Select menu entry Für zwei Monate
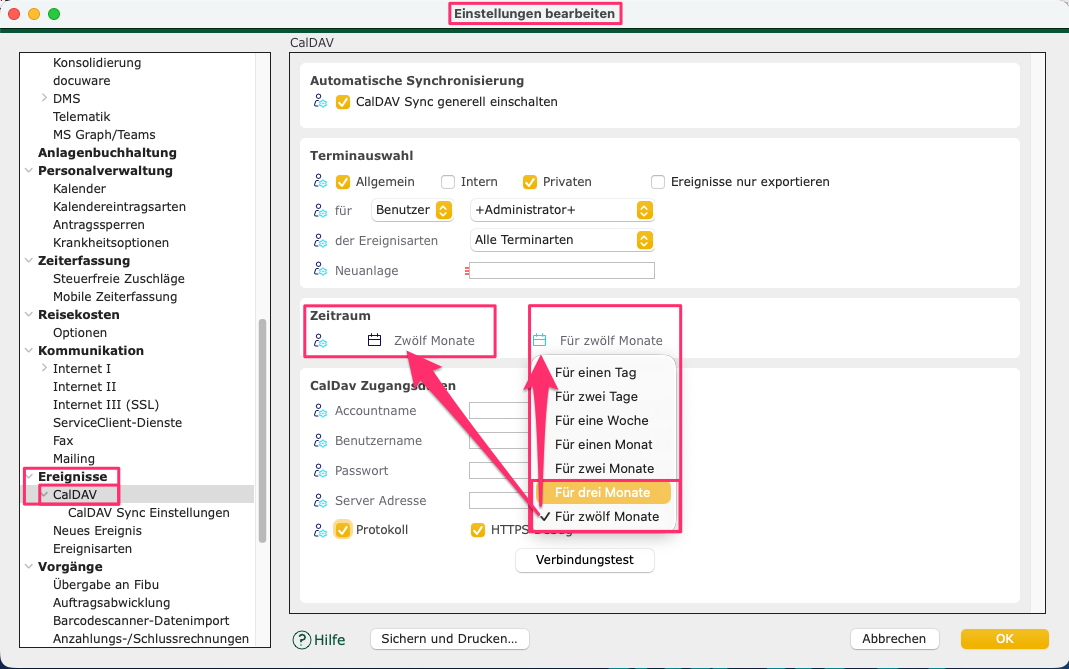 (603, 468)
